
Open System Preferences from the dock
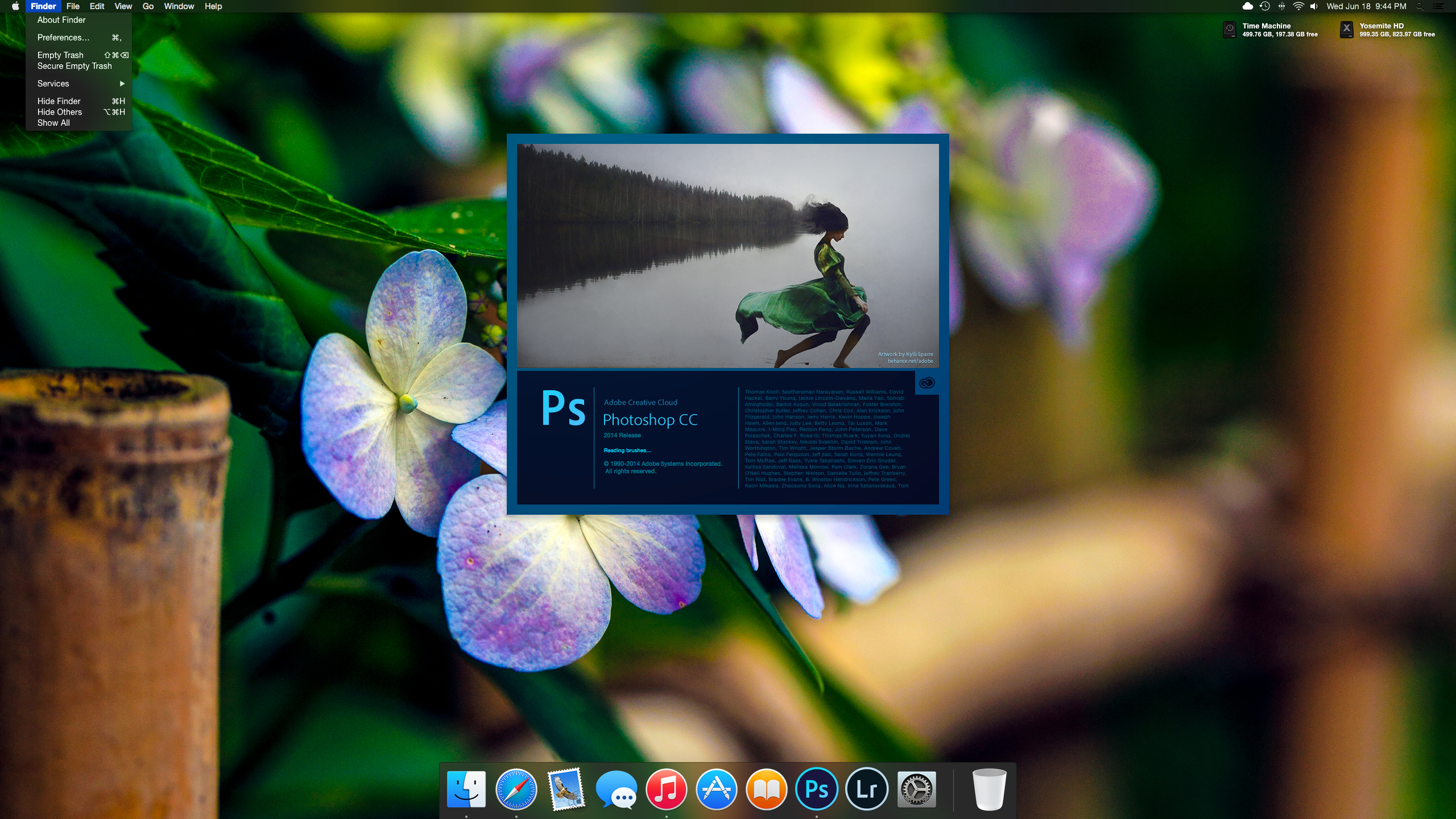pyautogui.click(x=916, y=789)
